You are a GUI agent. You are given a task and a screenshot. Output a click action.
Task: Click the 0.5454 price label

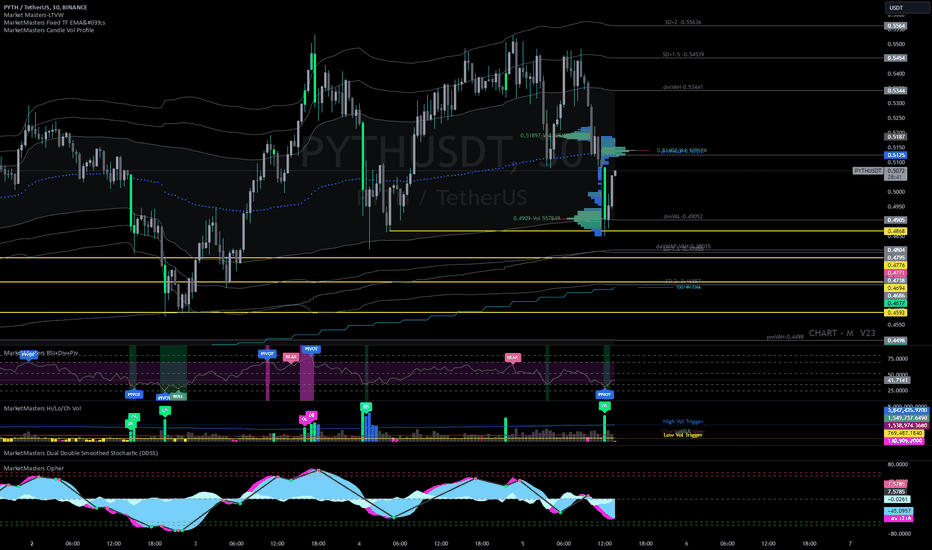point(896,58)
